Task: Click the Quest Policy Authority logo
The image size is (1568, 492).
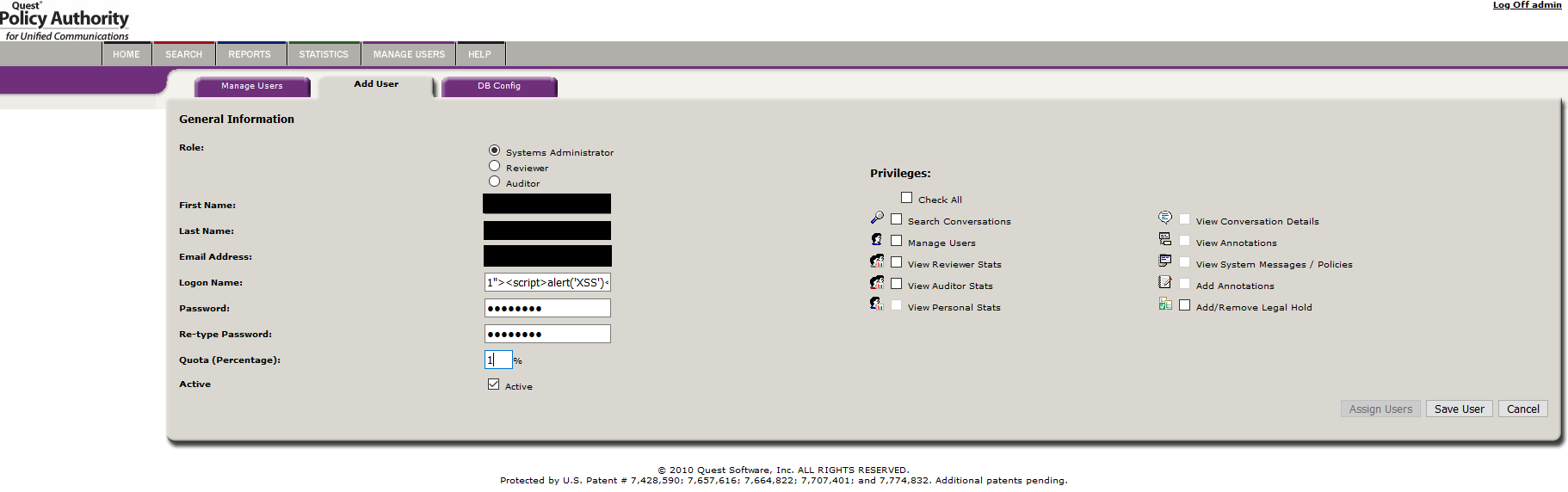Action: pos(65,21)
